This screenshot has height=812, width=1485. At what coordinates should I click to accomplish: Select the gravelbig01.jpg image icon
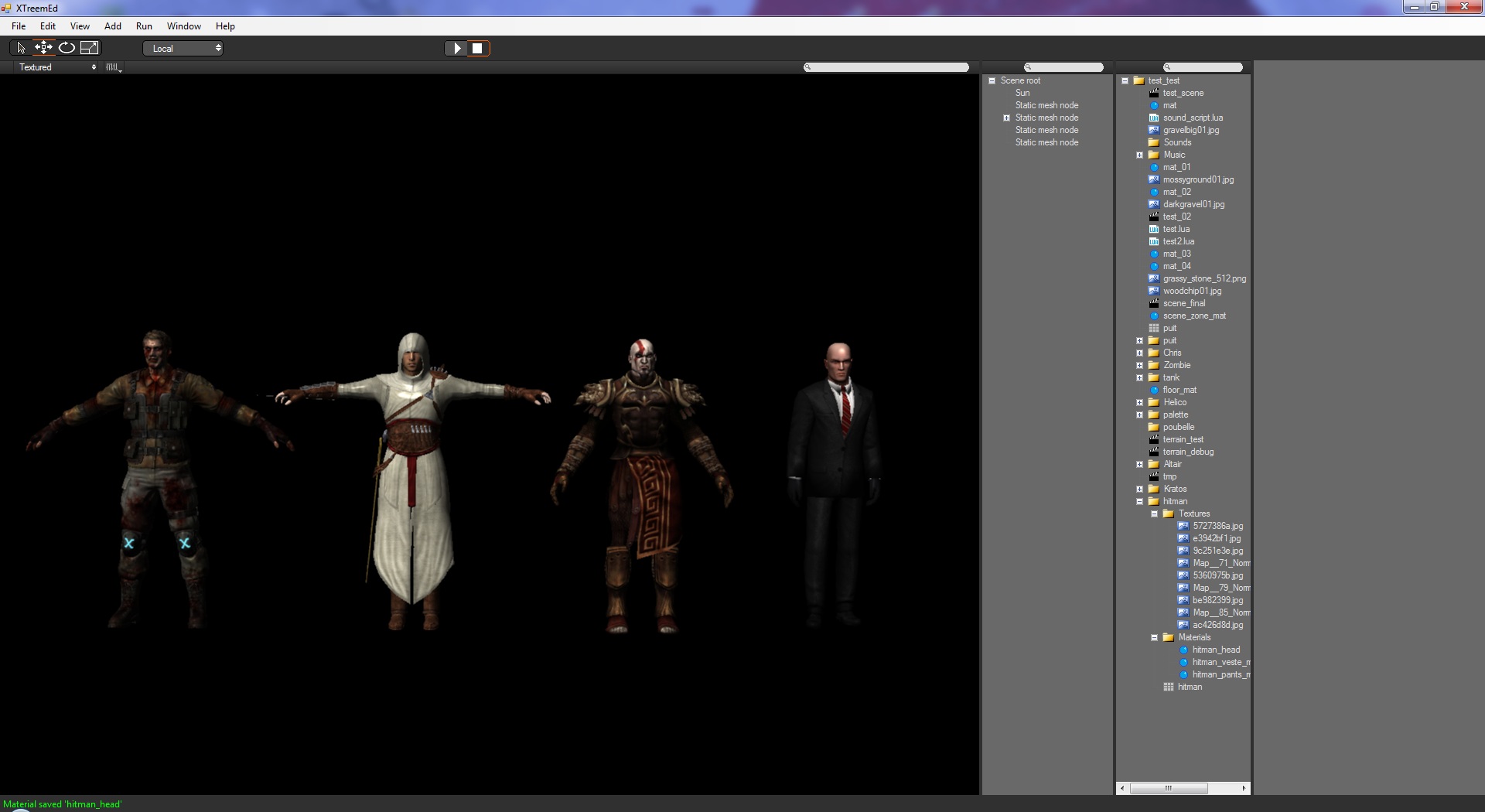pyautogui.click(x=1154, y=130)
